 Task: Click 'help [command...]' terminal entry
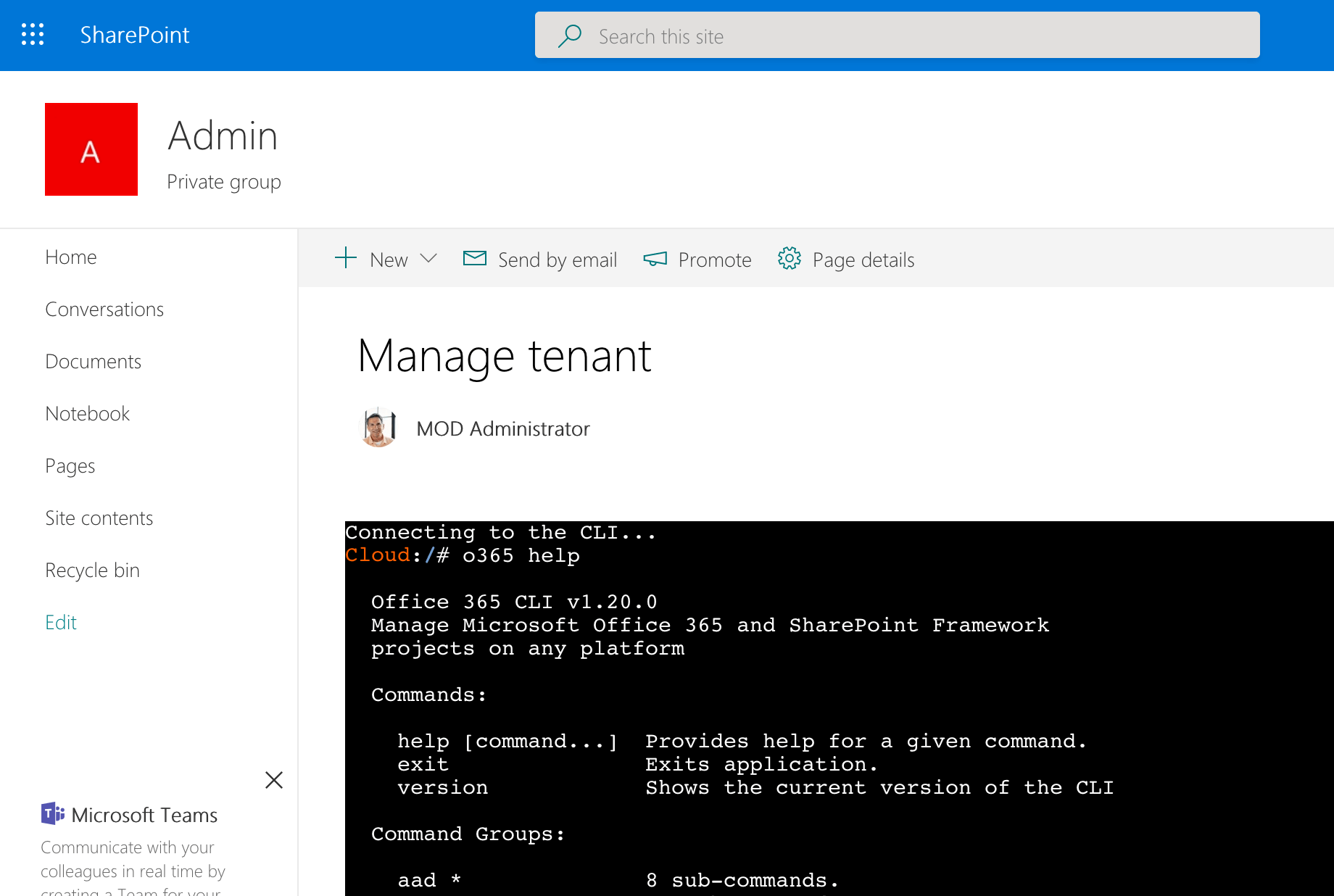pos(507,742)
